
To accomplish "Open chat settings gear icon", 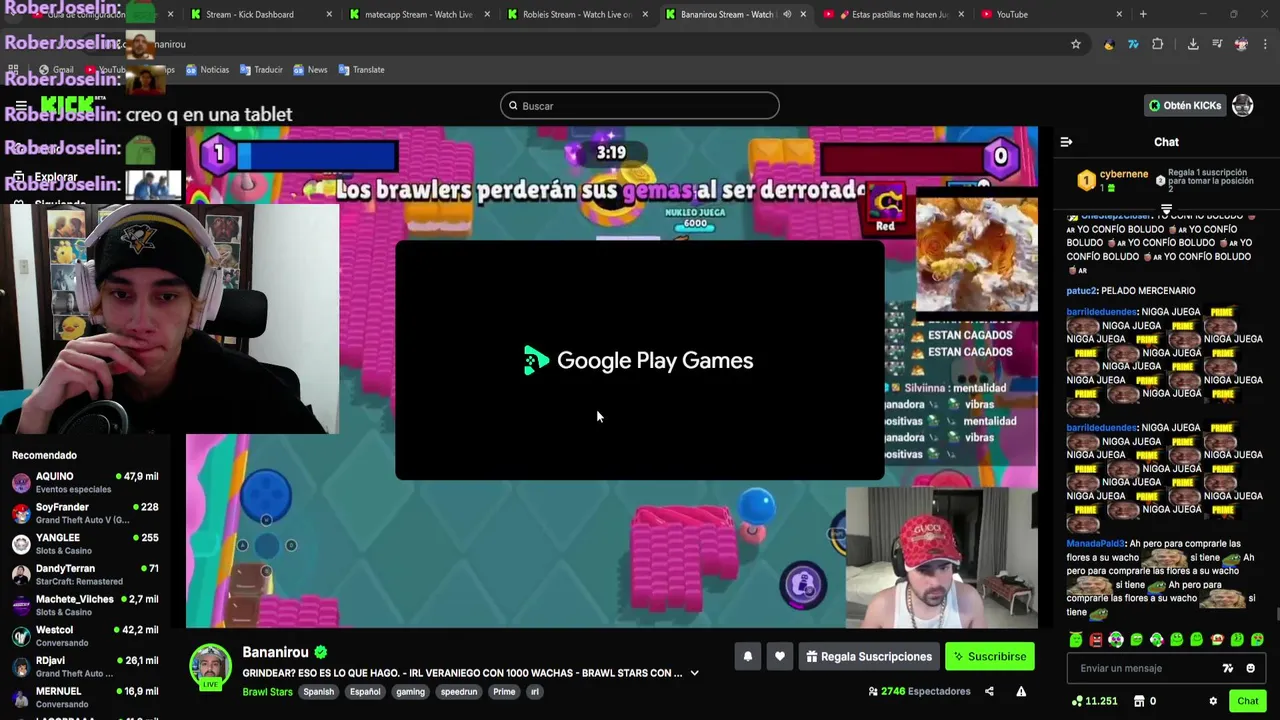I will 1213,701.
